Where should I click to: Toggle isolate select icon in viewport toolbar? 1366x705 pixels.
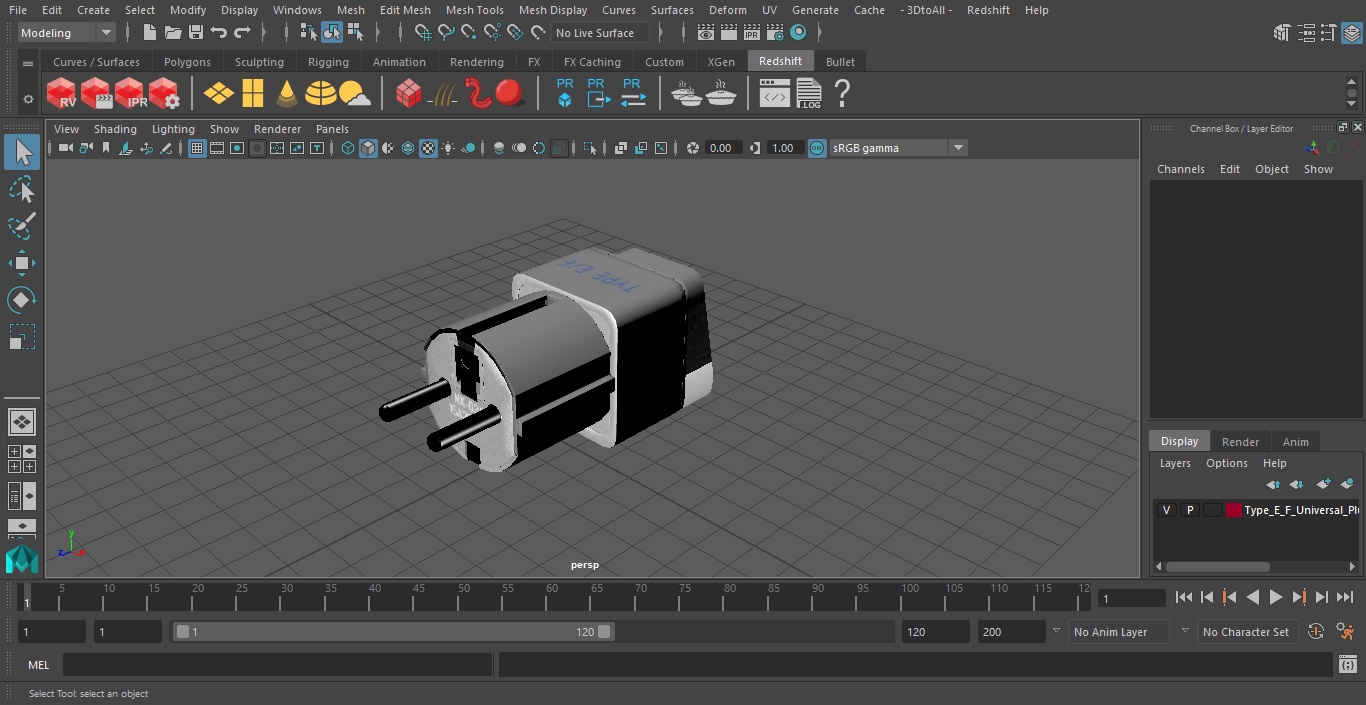(x=590, y=148)
